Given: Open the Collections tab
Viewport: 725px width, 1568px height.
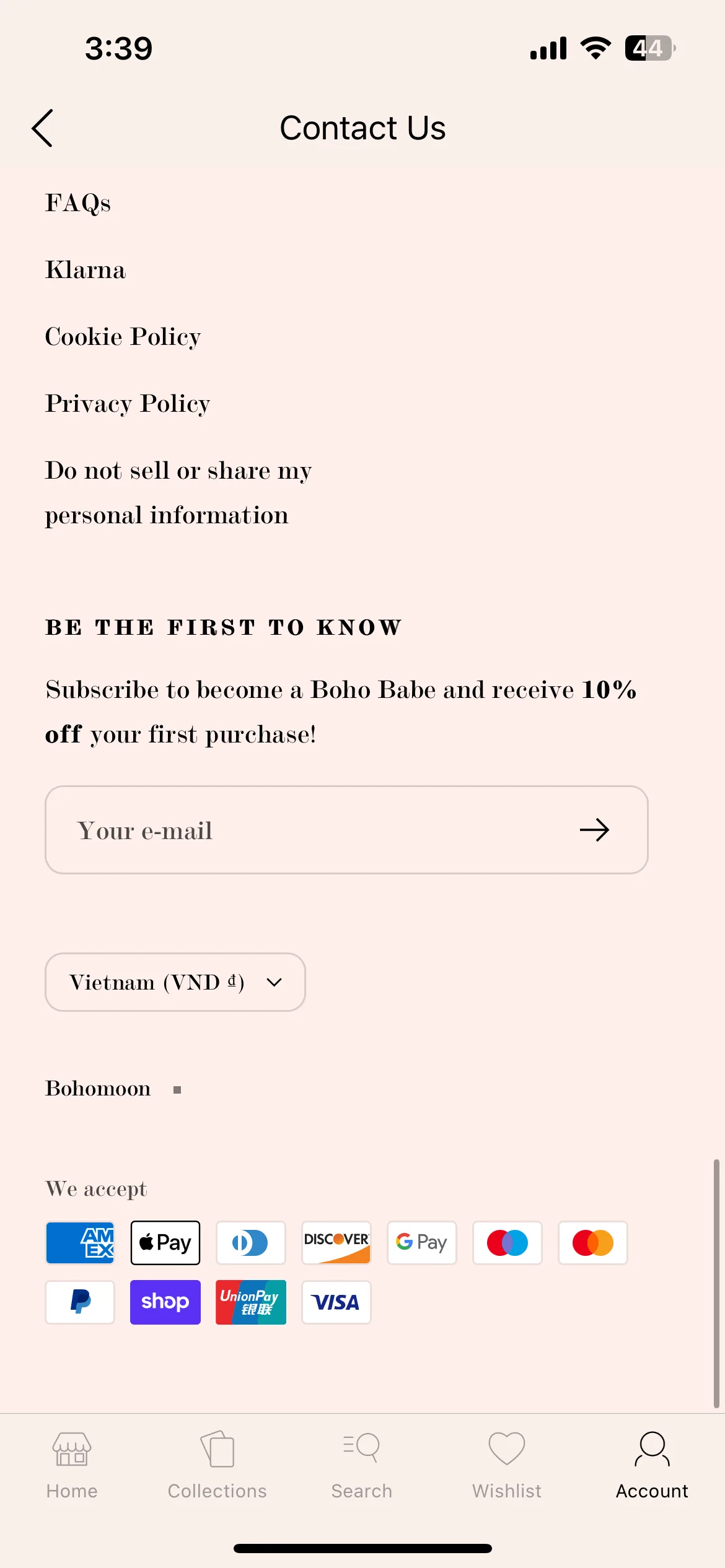Looking at the screenshot, I should [217, 1465].
